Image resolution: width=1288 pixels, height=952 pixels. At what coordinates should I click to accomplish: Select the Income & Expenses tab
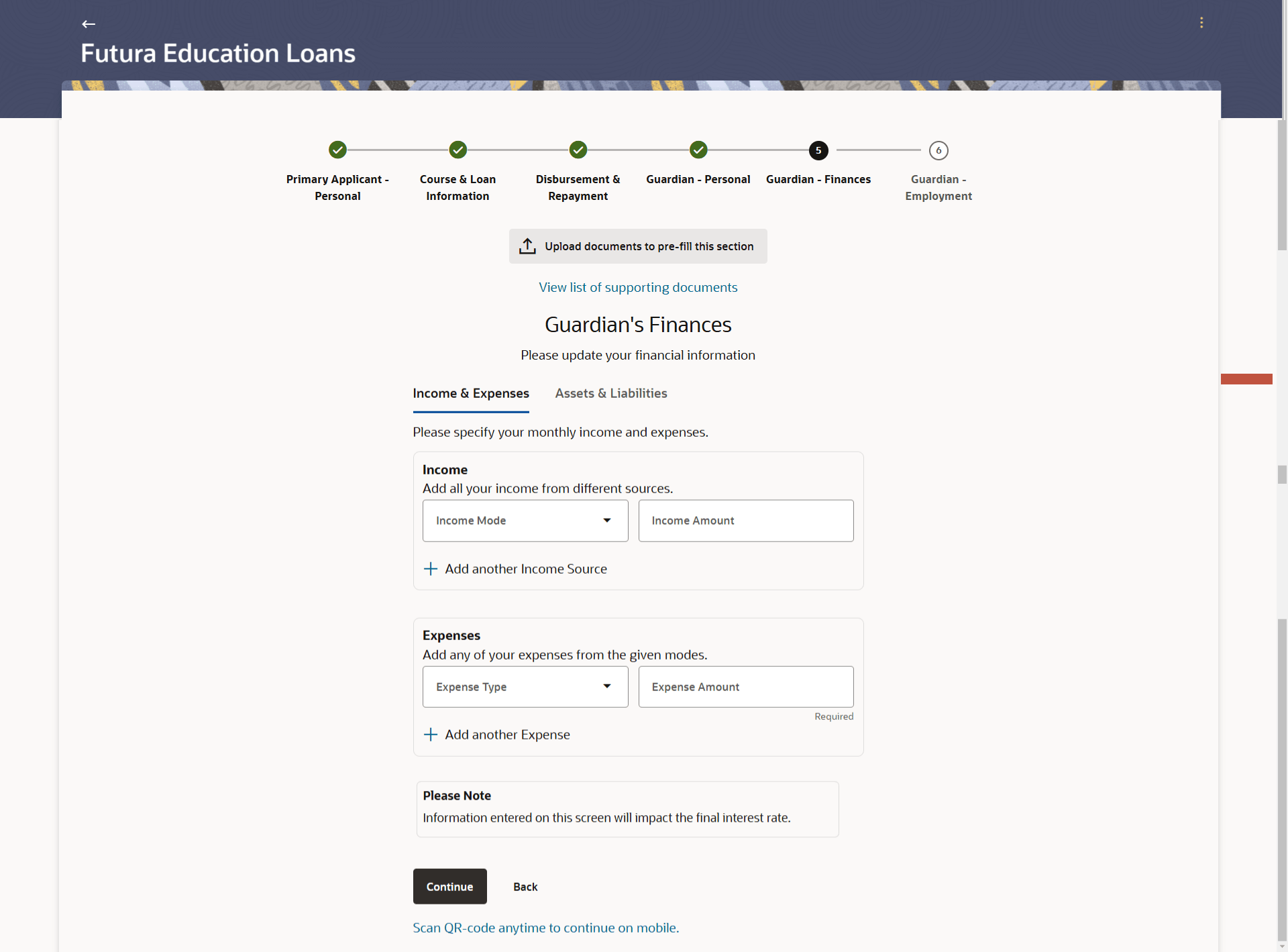click(x=470, y=393)
